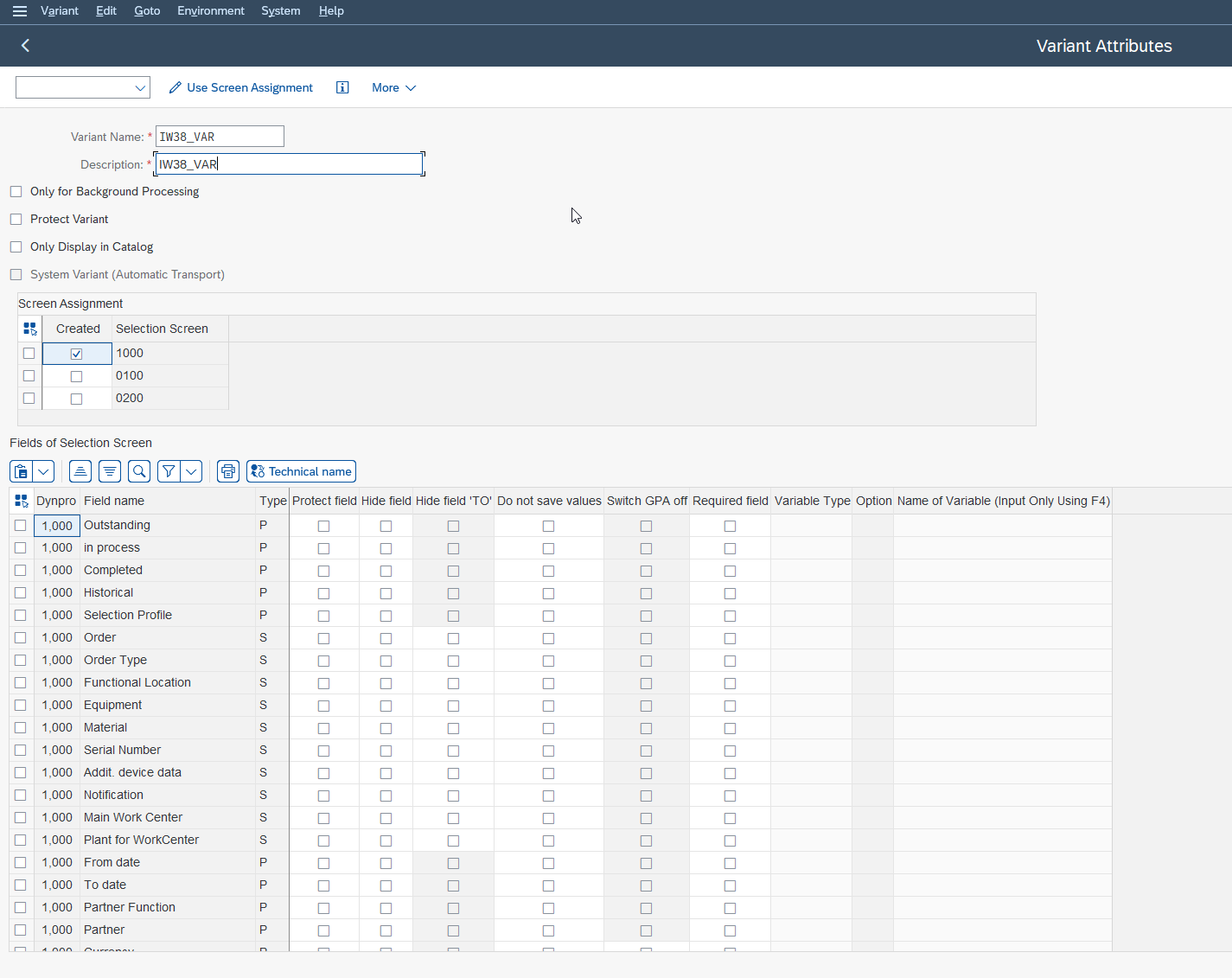Click the Variable Type column header
The height and width of the screenshot is (978, 1232).
tap(812, 501)
